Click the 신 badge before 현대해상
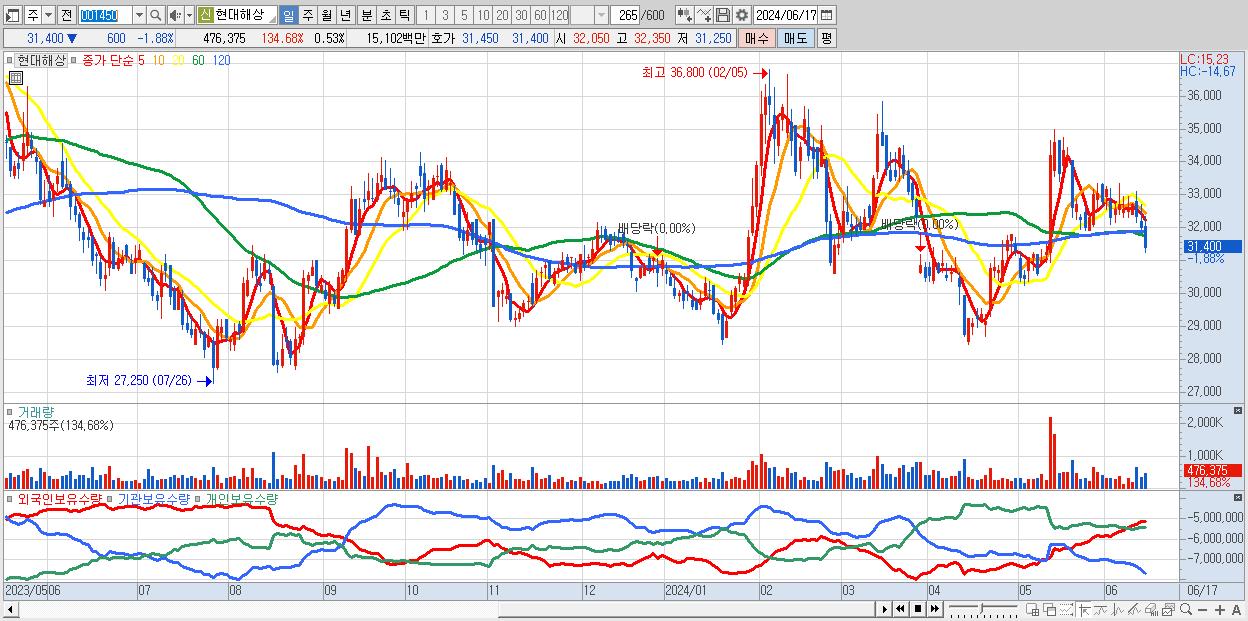The image size is (1248, 621). [205, 15]
